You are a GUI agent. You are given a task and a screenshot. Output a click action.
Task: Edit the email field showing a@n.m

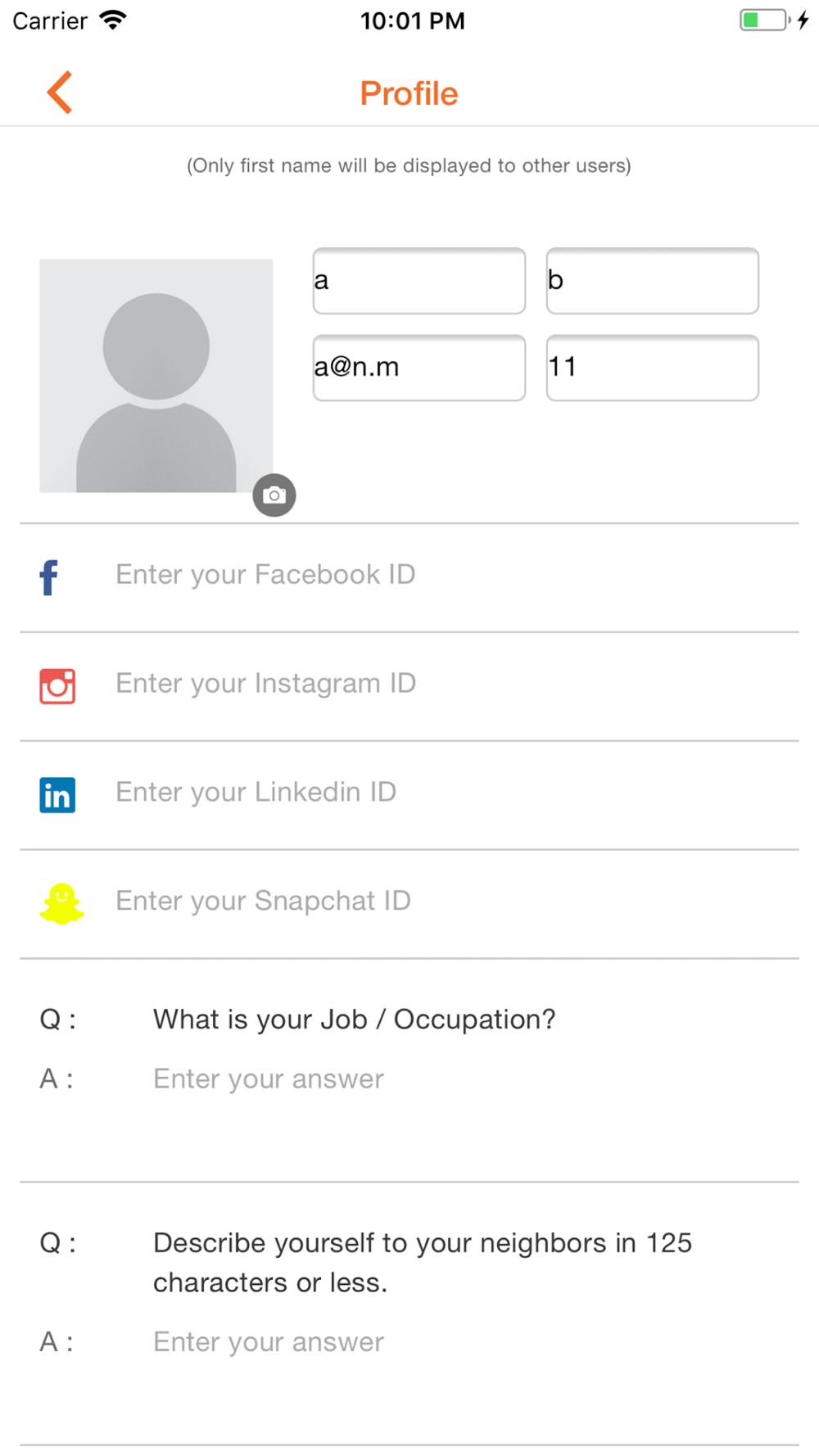[419, 368]
